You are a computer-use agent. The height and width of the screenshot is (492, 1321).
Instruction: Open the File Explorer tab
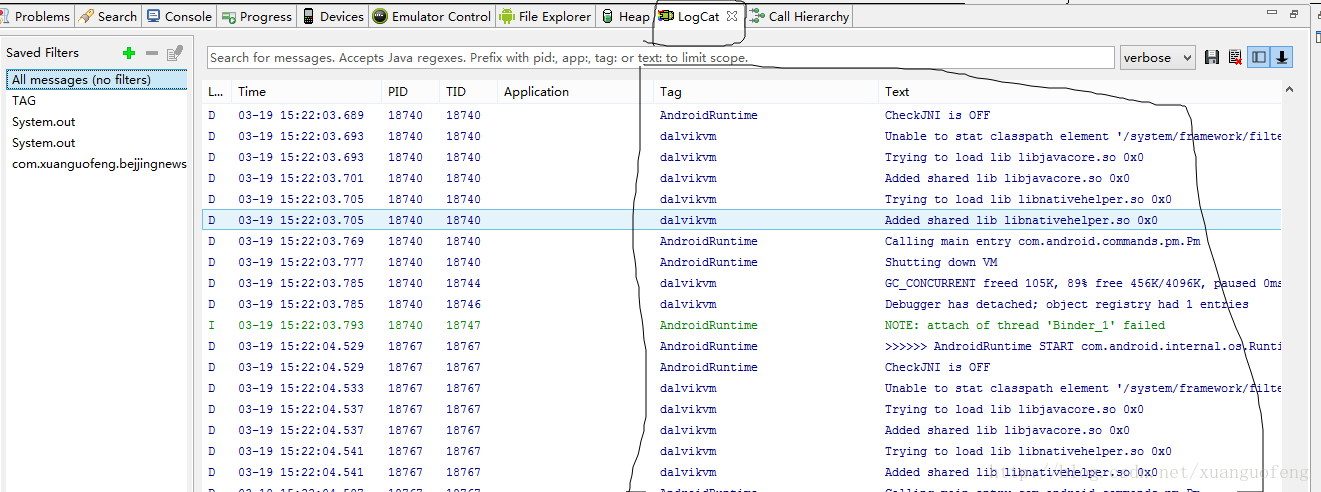(x=544, y=16)
